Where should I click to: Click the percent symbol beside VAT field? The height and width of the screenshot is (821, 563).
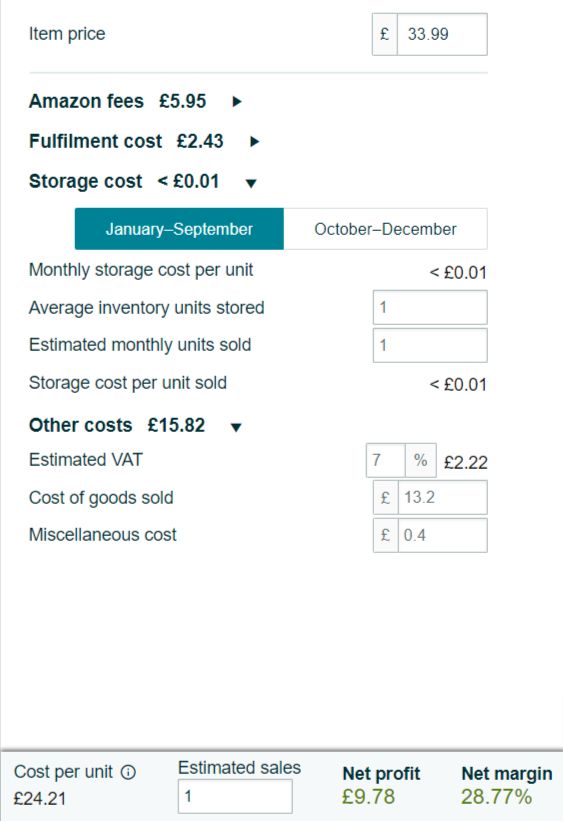(x=421, y=460)
